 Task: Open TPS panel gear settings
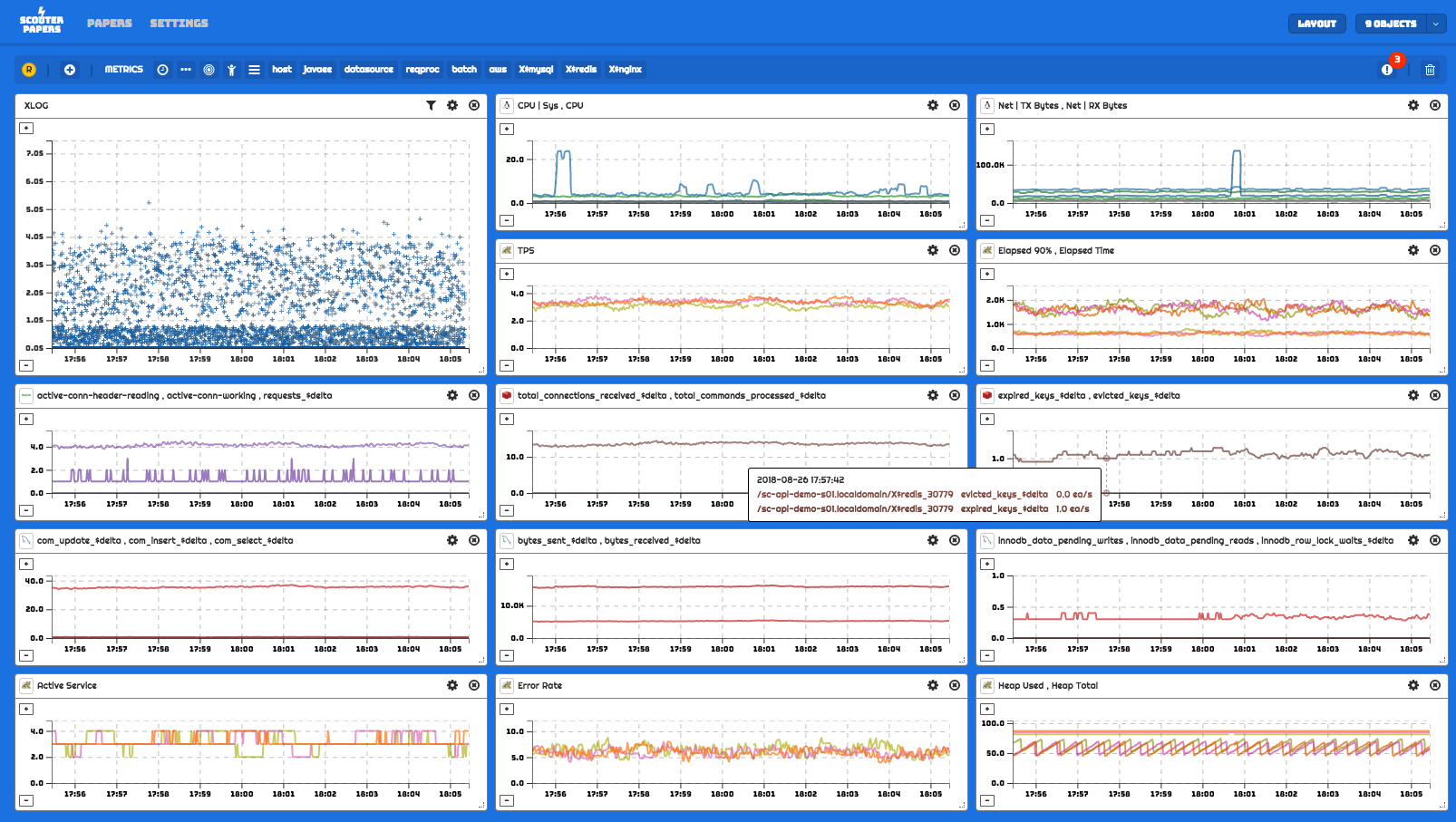(933, 250)
